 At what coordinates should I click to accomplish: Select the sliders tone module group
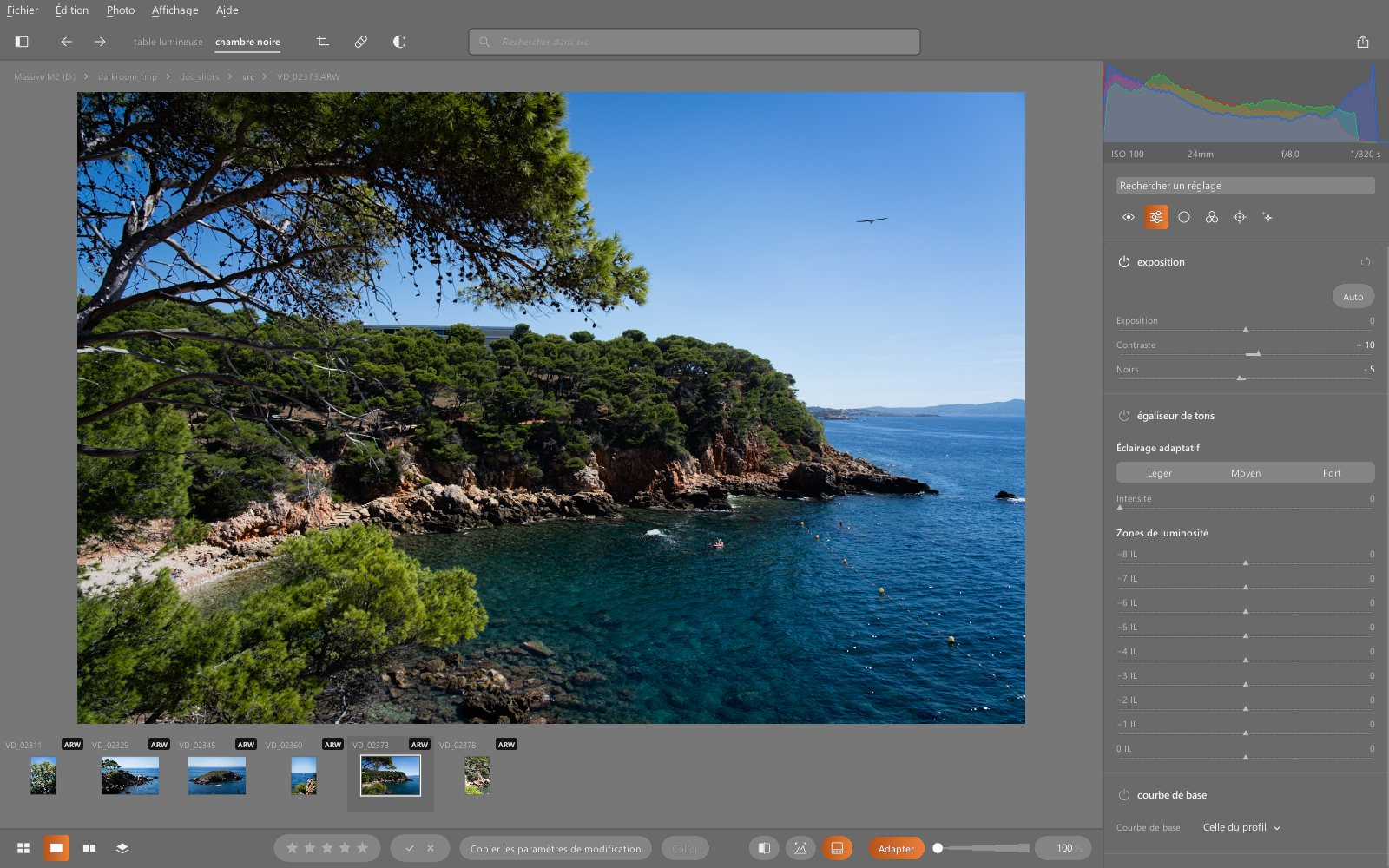tap(1156, 217)
